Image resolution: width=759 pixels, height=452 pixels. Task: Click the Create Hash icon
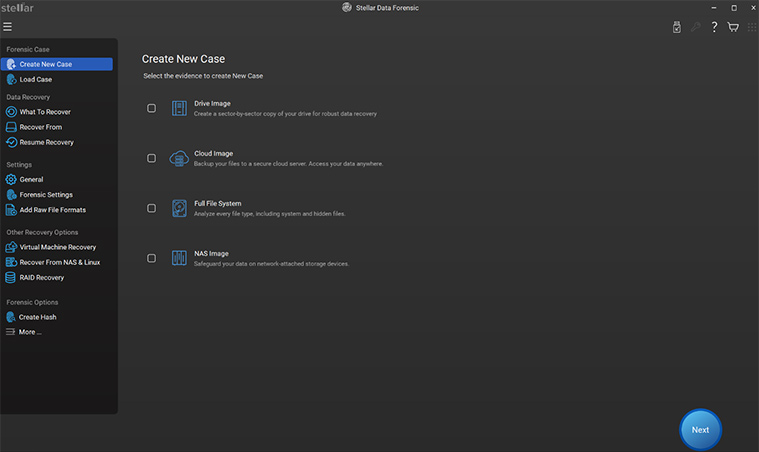pos(10,317)
